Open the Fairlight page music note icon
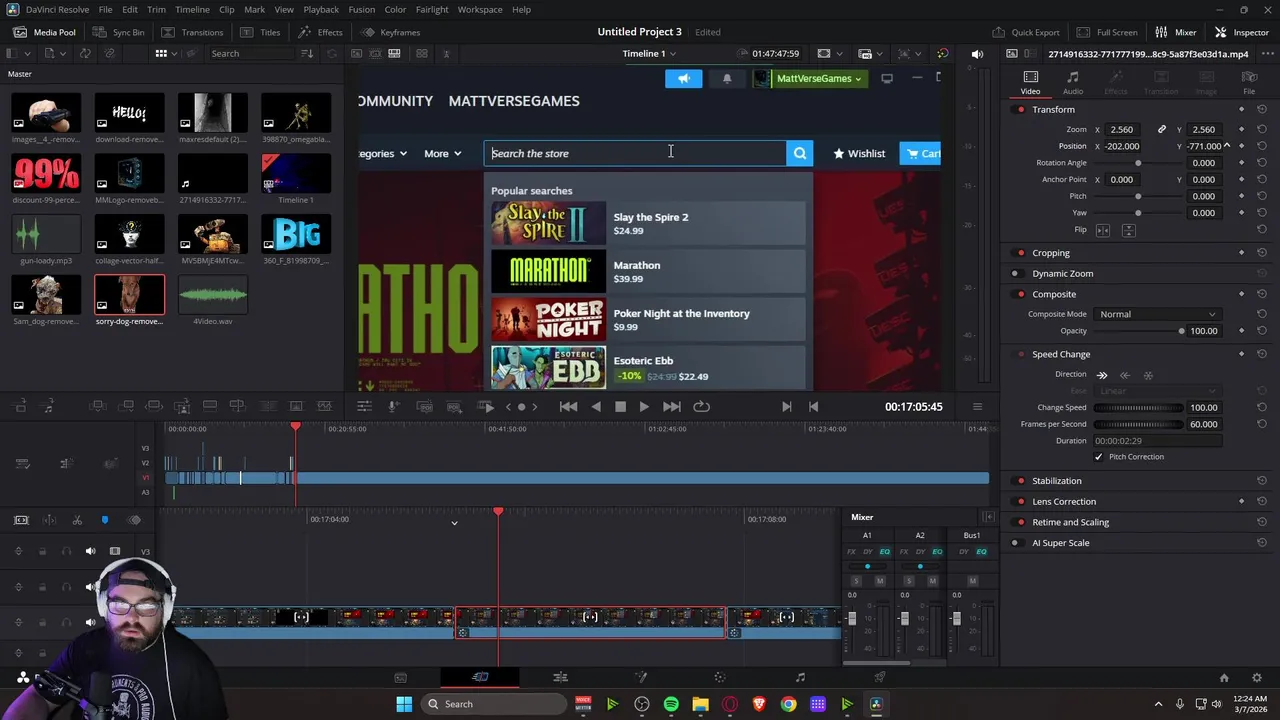The image size is (1280, 720). pyautogui.click(x=800, y=677)
